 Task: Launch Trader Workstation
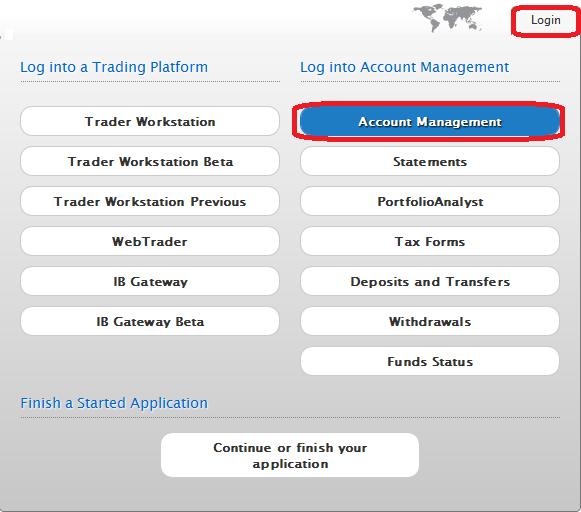(x=150, y=121)
